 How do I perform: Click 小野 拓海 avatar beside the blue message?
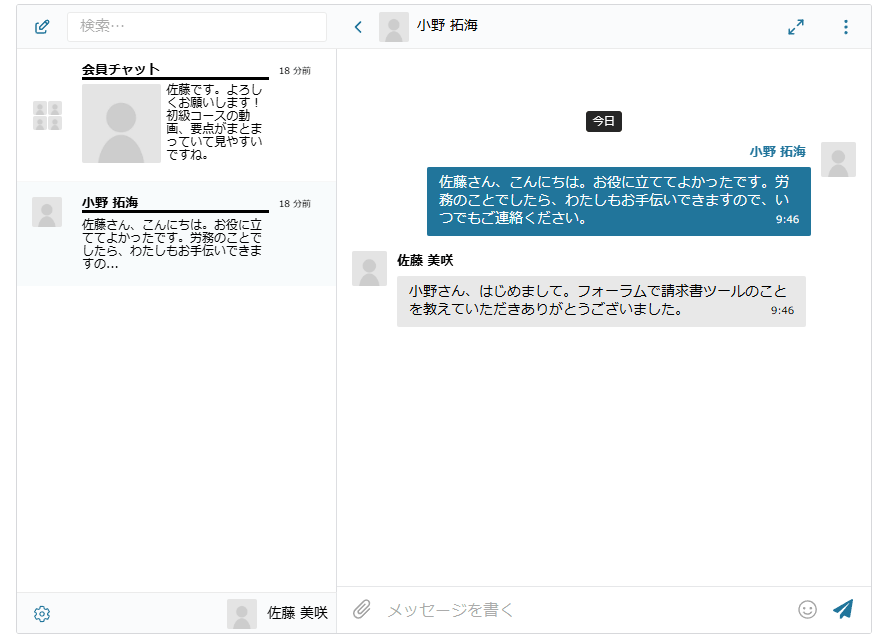click(x=838, y=159)
